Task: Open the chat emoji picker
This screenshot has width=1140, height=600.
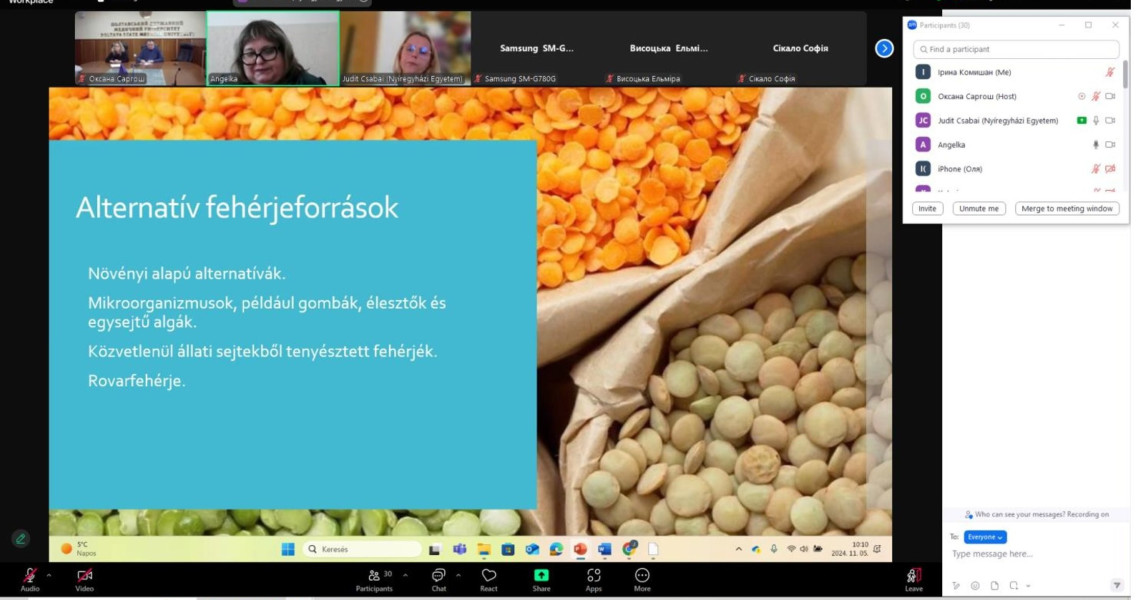Action: point(975,585)
